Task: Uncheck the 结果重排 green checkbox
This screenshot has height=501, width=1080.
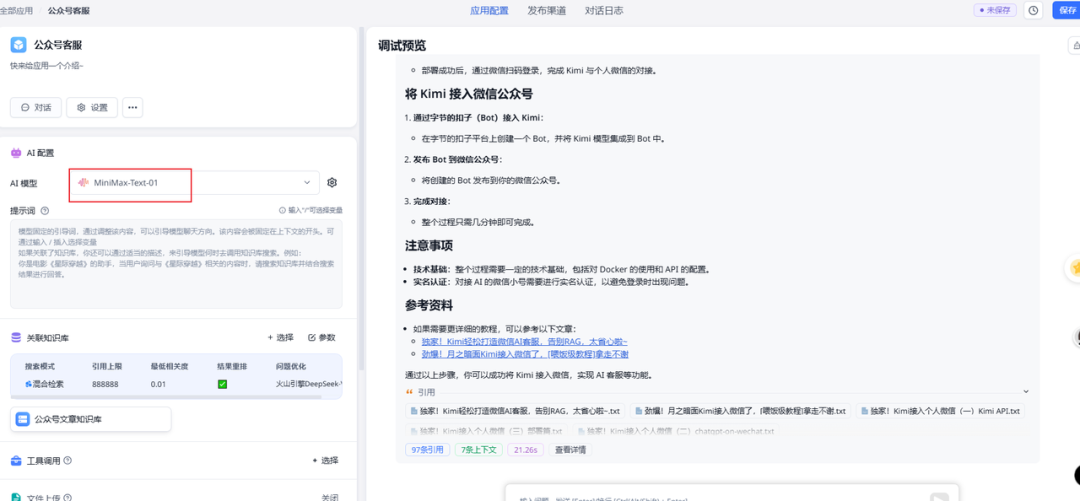Action: click(222, 384)
